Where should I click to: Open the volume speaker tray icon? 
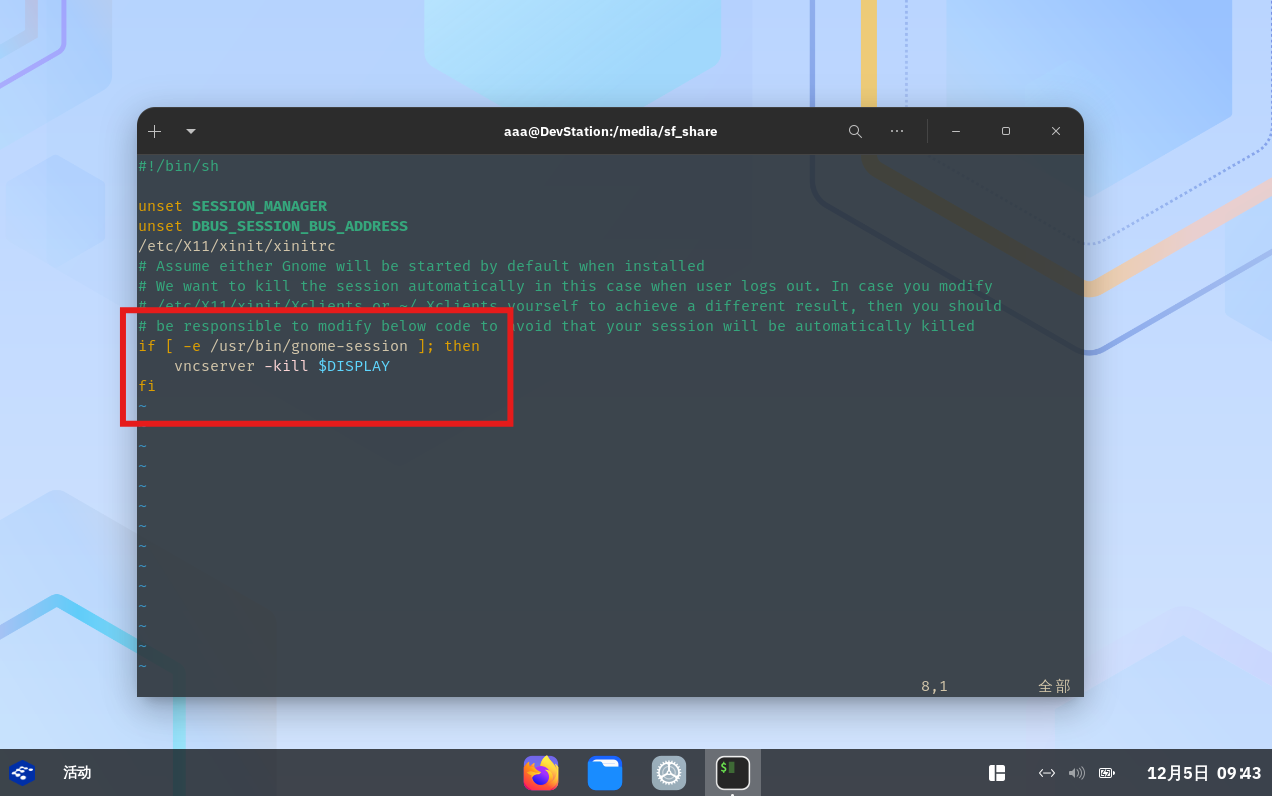click(x=1077, y=773)
